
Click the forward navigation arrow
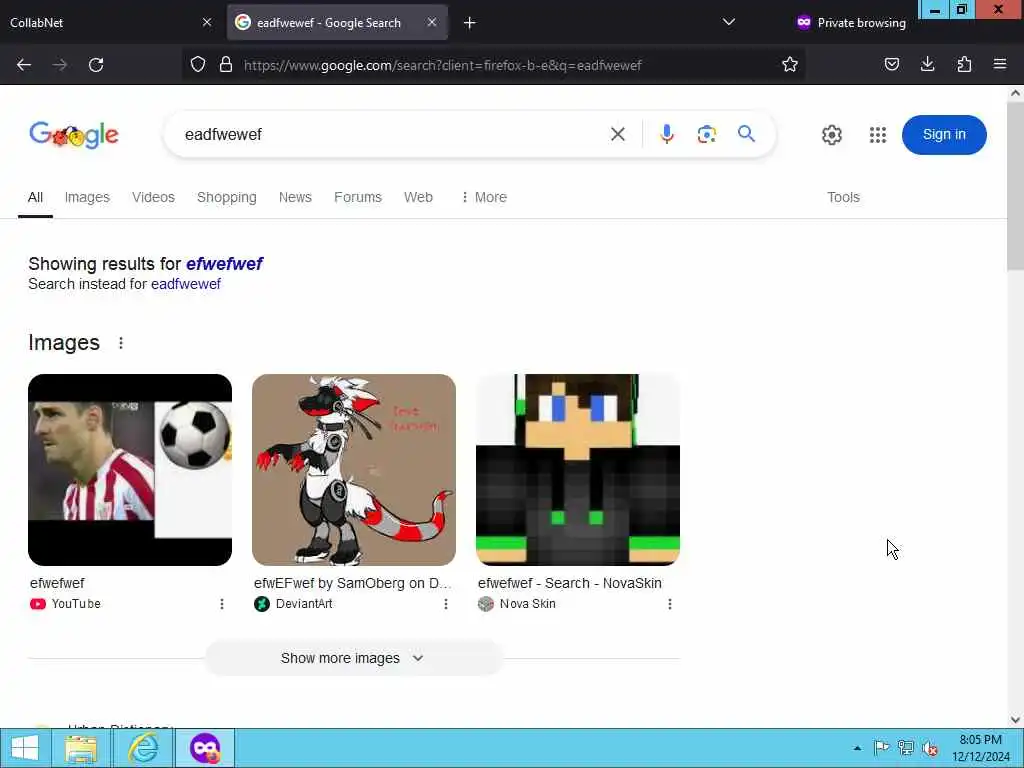[60, 65]
